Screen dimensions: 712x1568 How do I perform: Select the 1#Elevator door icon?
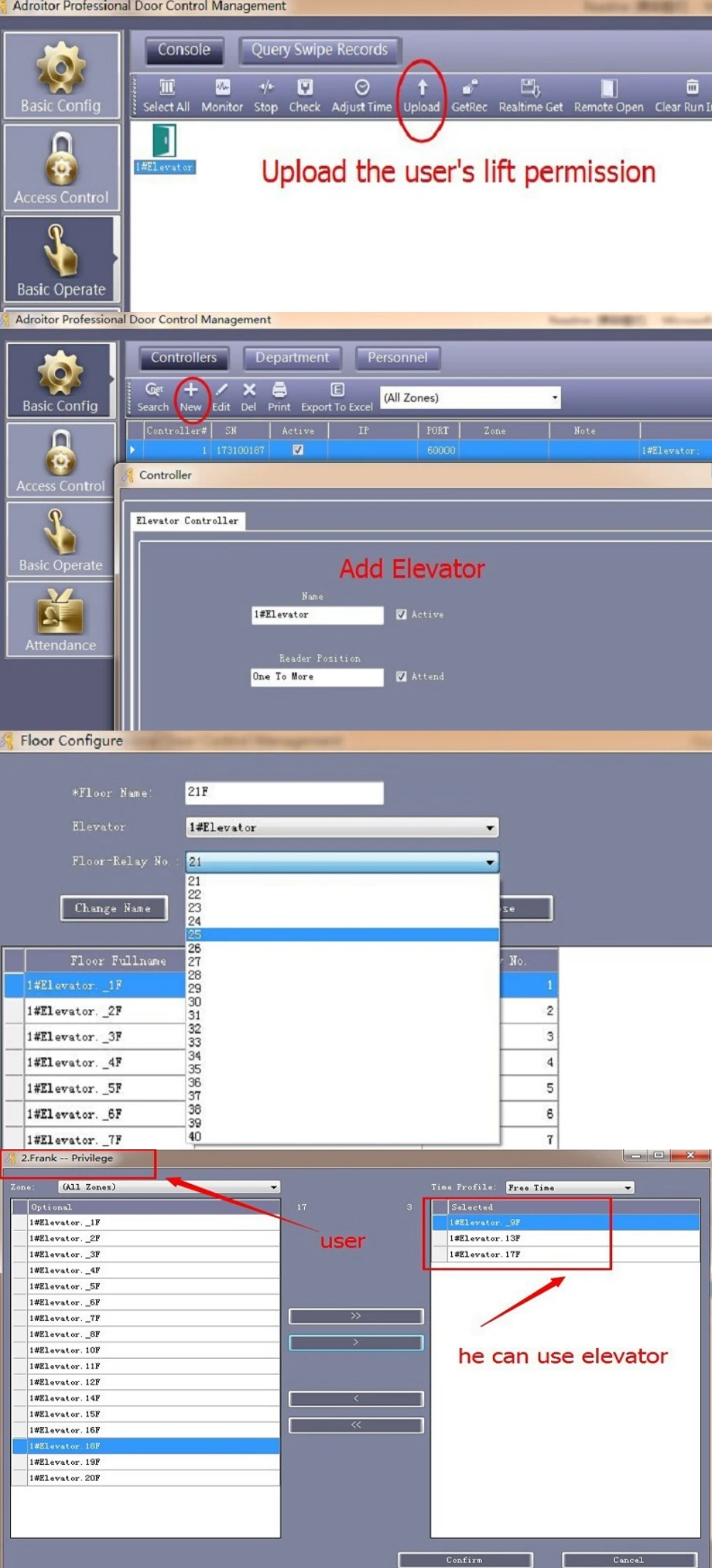[x=164, y=140]
